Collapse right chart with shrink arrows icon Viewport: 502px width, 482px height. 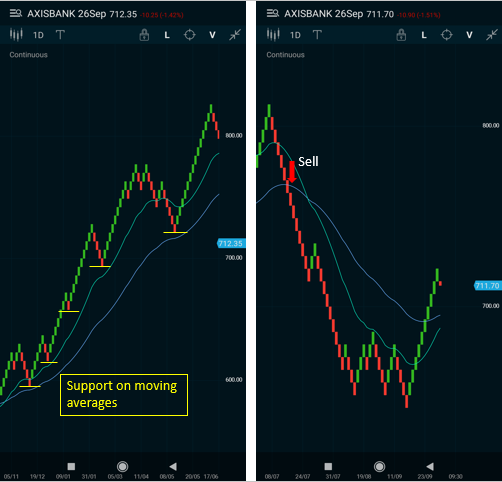[x=492, y=35]
